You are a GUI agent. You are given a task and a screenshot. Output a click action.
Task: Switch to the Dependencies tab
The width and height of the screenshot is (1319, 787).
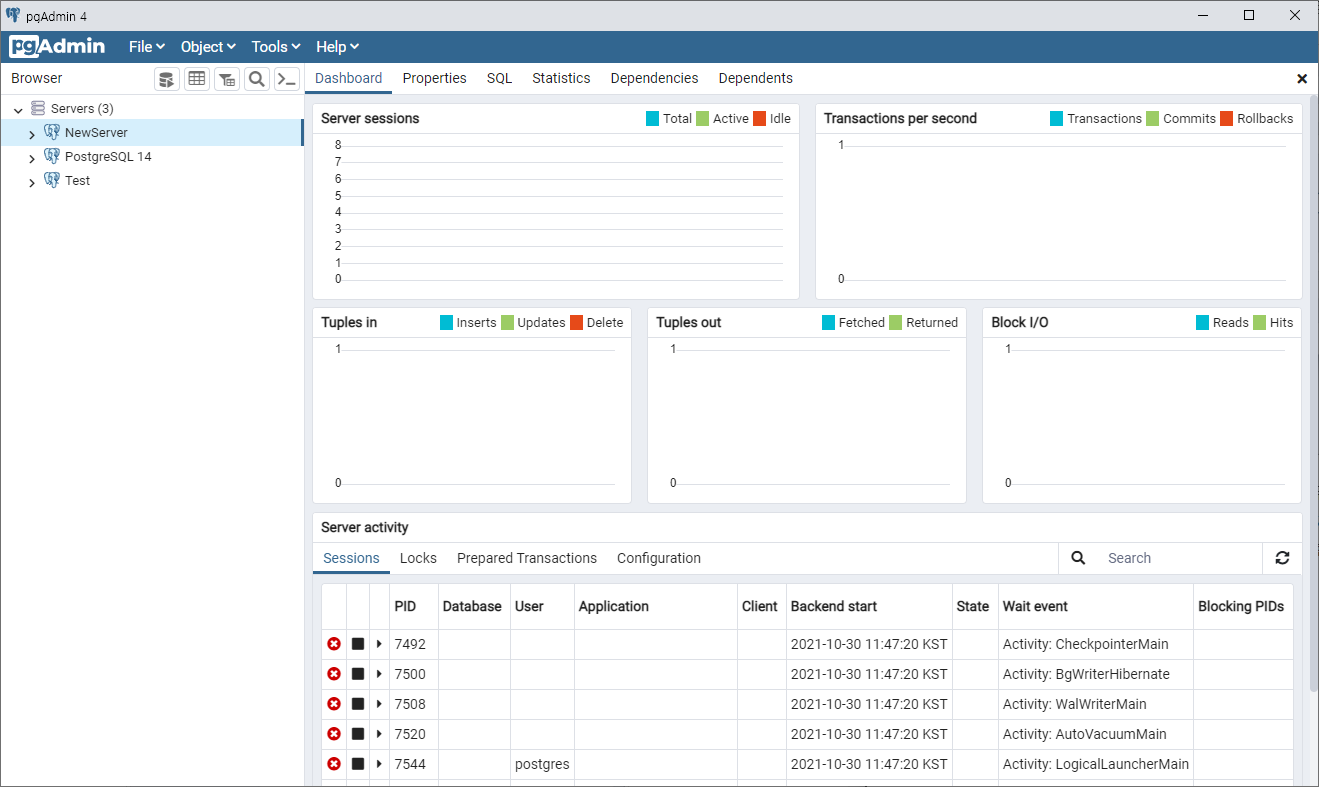tap(654, 78)
